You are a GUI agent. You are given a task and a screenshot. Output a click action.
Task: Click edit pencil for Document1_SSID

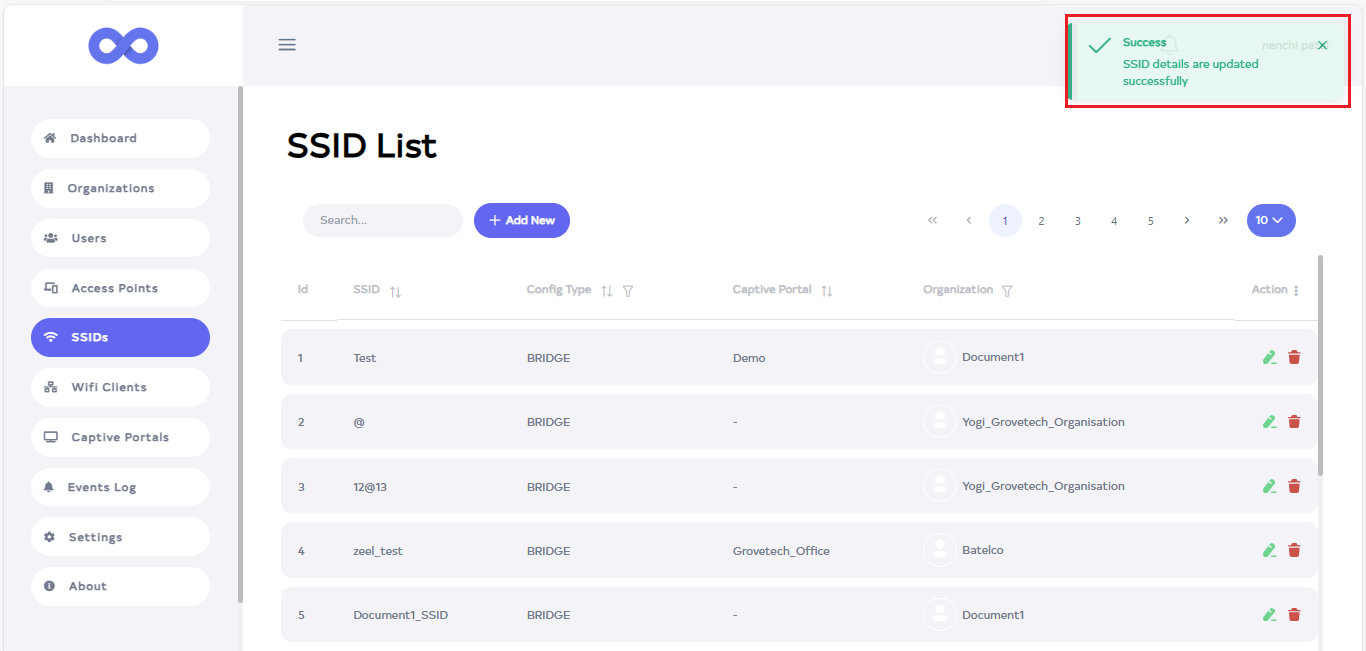pos(1269,615)
